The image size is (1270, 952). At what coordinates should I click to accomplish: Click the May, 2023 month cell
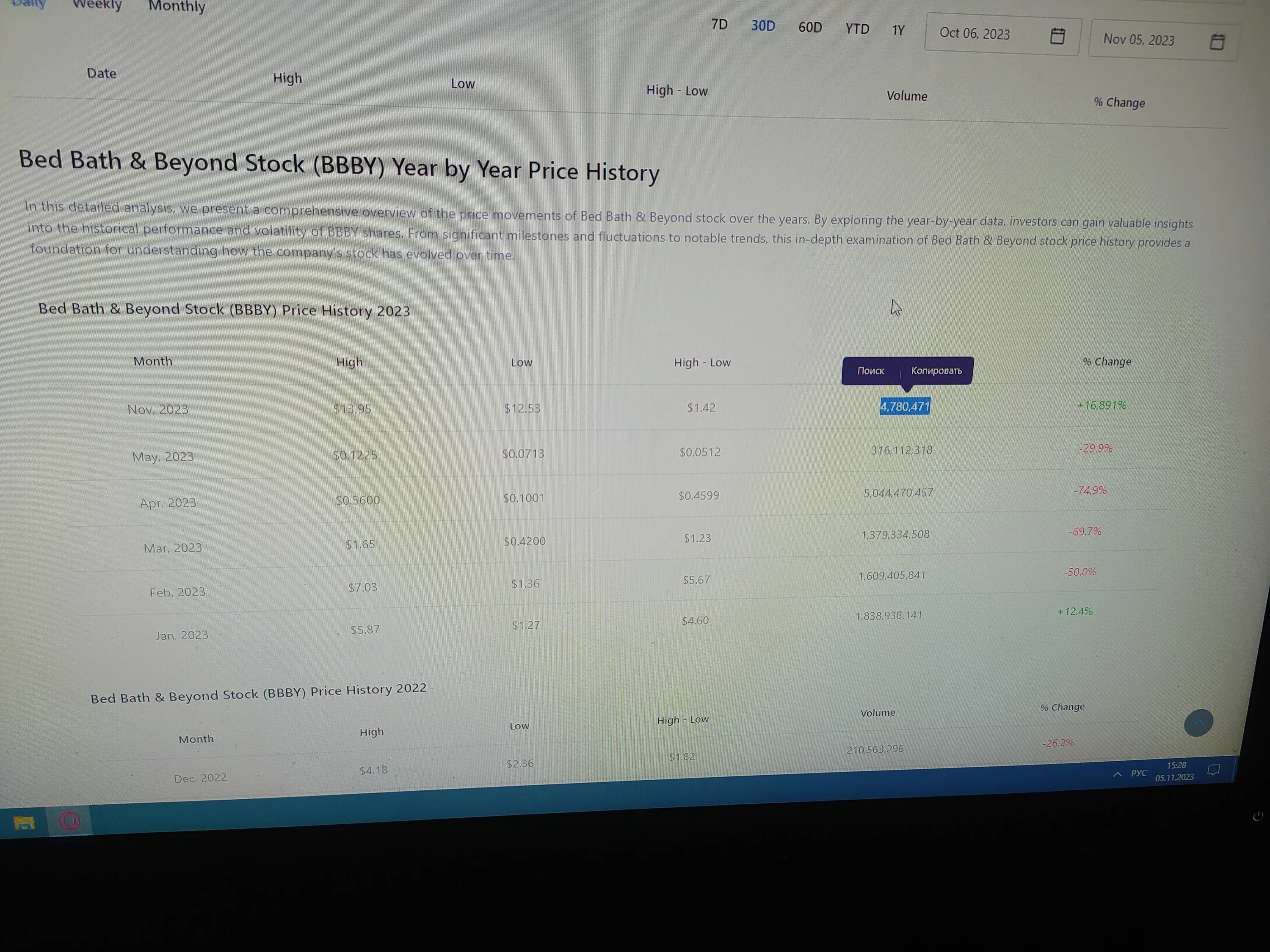pyautogui.click(x=163, y=457)
